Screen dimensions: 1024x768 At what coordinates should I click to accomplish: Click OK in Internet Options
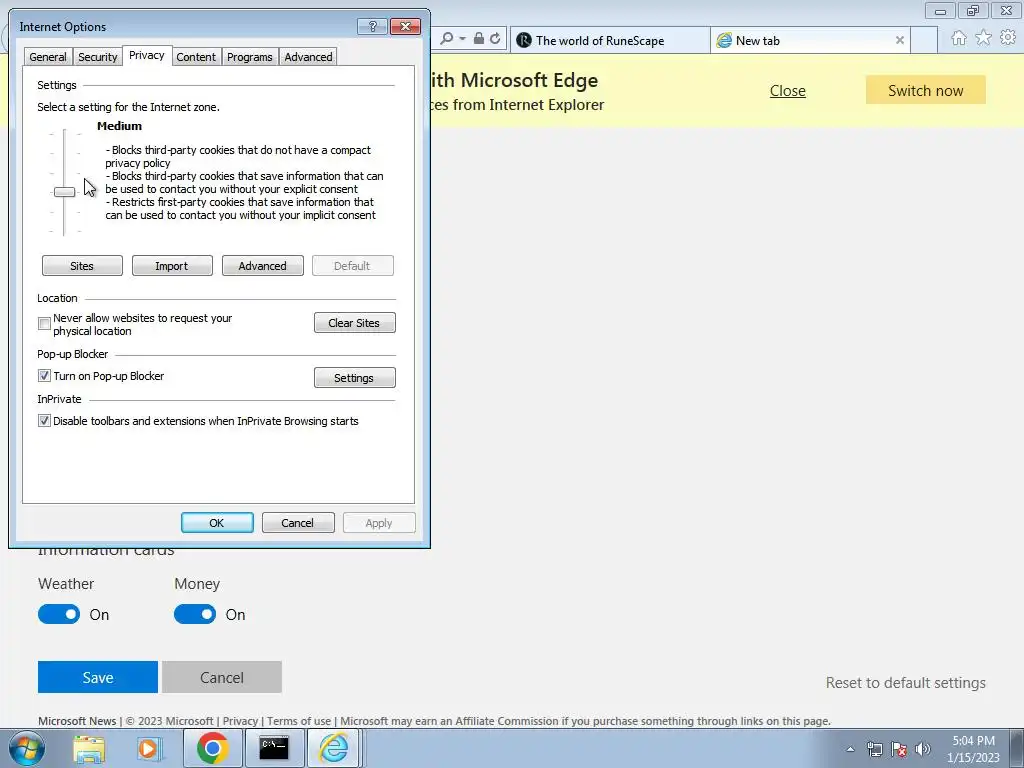point(217,522)
